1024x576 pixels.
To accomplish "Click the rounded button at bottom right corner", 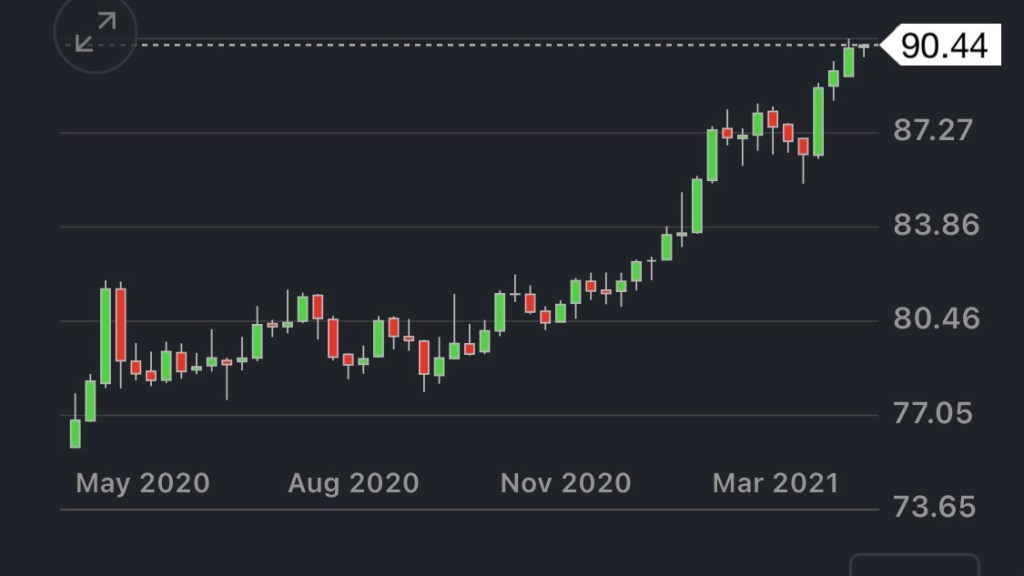I will click(914, 566).
